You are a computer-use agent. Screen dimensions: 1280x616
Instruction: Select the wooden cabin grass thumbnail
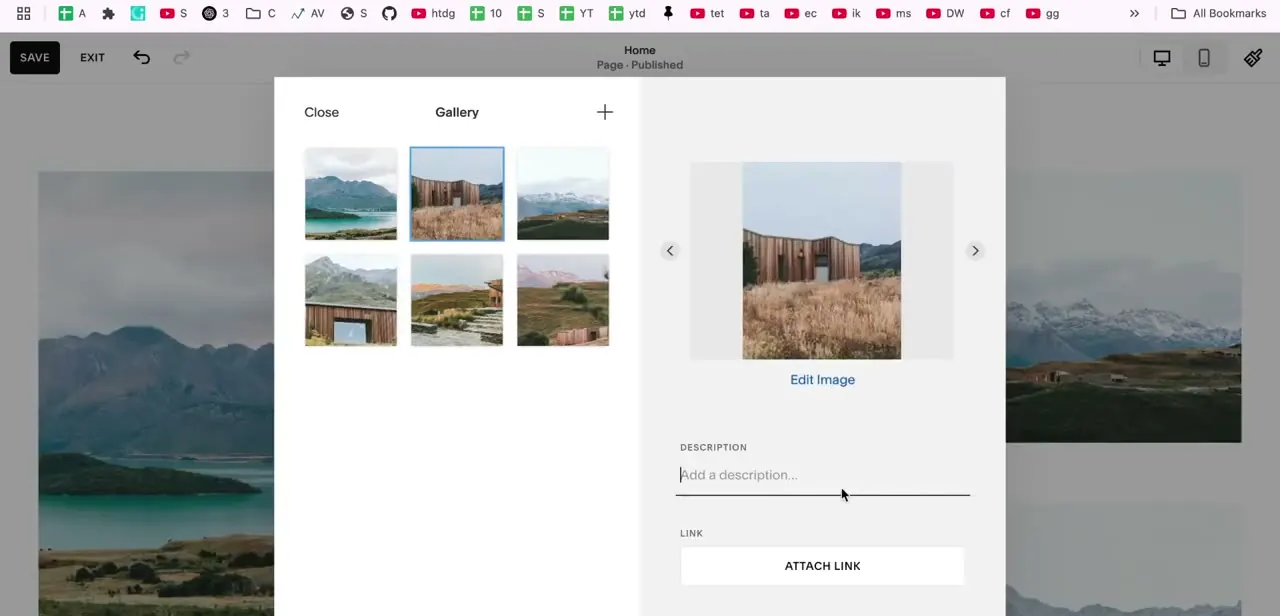pyautogui.click(x=457, y=194)
